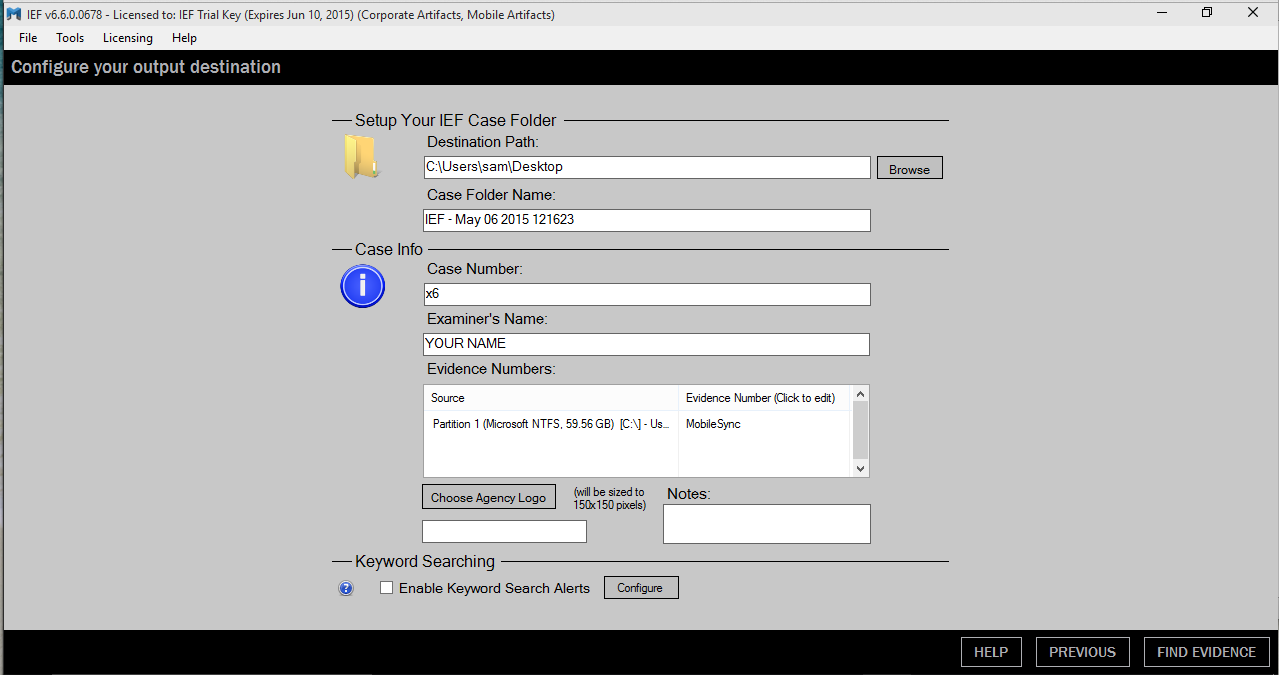Open the File menu
Screen dimensions: 1279x675
tap(28, 38)
